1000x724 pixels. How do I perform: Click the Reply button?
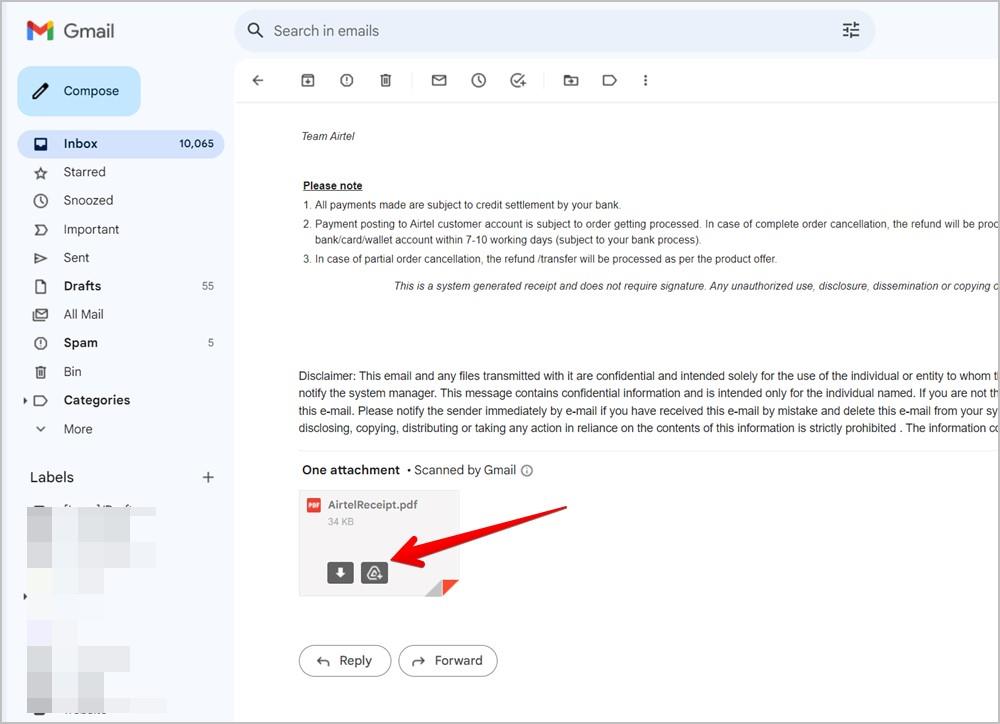344,661
